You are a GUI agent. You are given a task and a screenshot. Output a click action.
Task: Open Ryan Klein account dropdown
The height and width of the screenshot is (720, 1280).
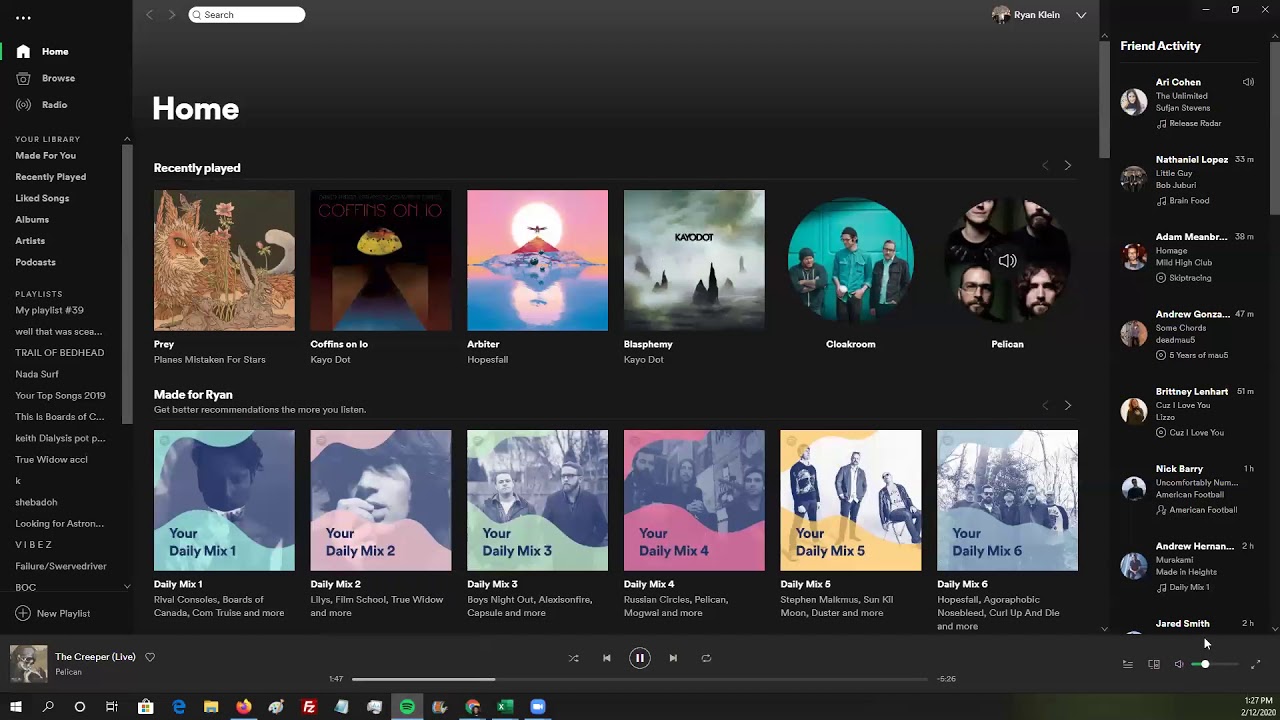click(x=1081, y=15)
